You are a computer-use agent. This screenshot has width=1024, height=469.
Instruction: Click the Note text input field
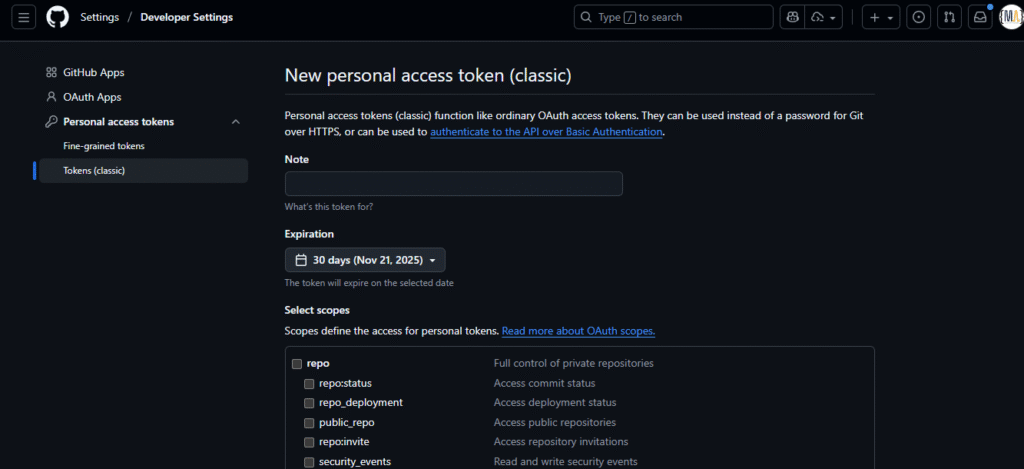coord(454,184)
